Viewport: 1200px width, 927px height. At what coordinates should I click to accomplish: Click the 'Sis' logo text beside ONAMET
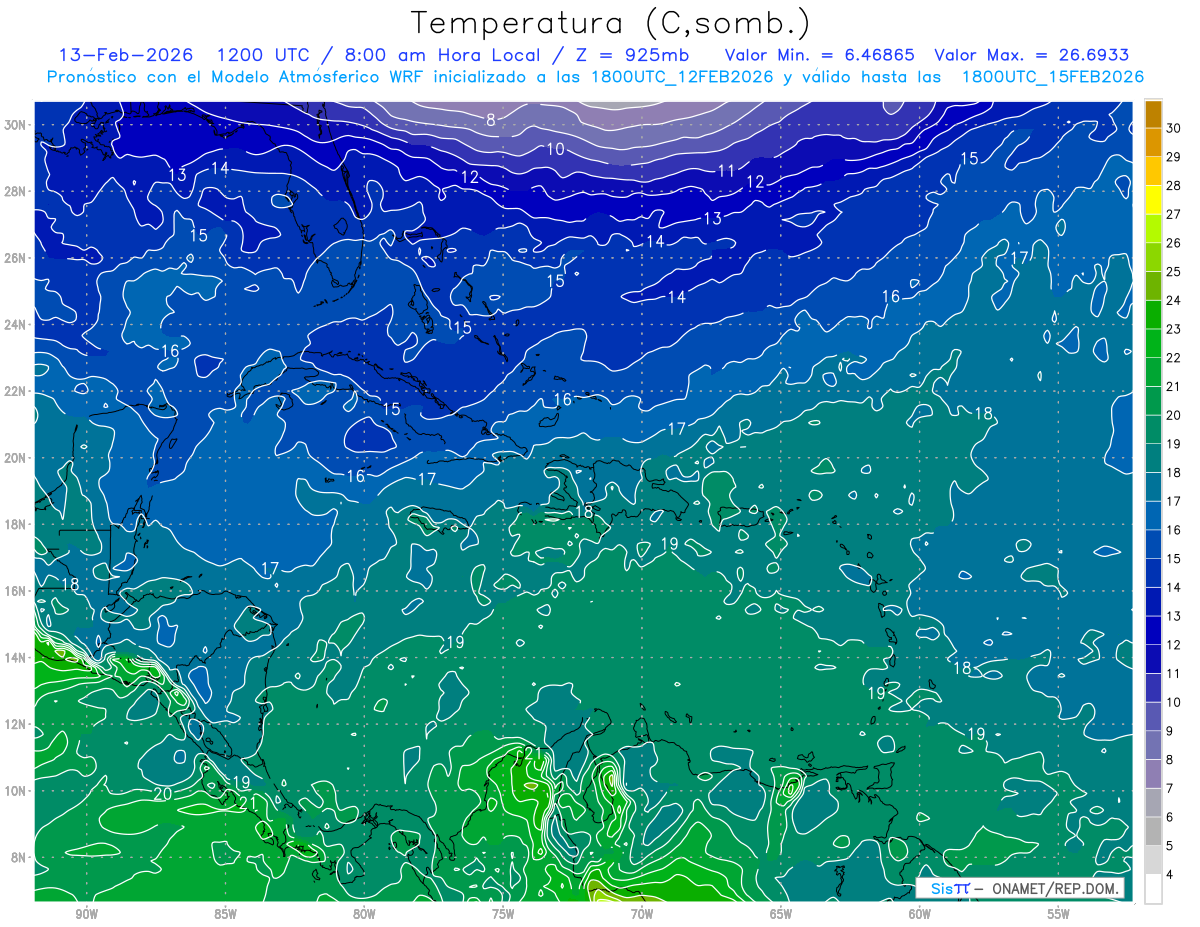click(x=944, y=888)
